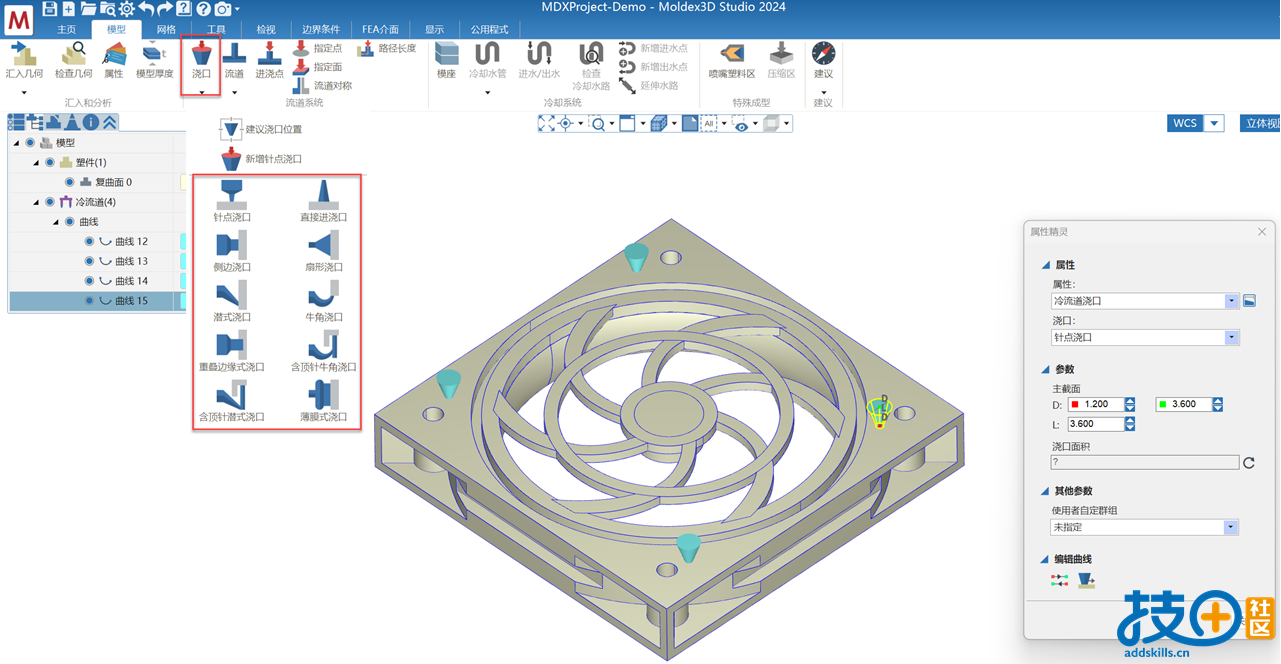The image size is (1281, 664).
Task: Click the 指定点 assign point button
Action: tap(317, 48)
